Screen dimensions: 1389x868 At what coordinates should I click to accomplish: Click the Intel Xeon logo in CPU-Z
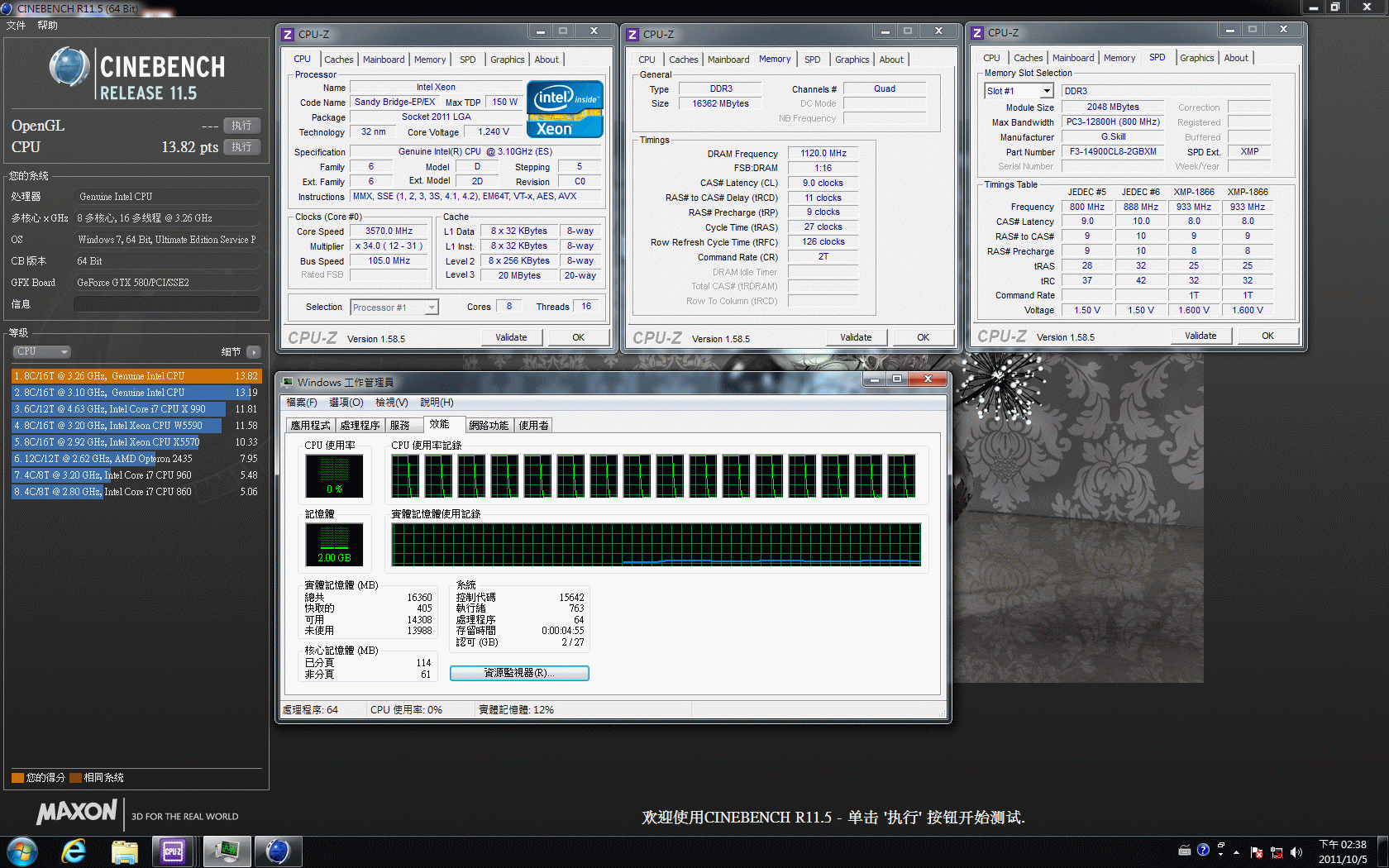pos(565,109)
